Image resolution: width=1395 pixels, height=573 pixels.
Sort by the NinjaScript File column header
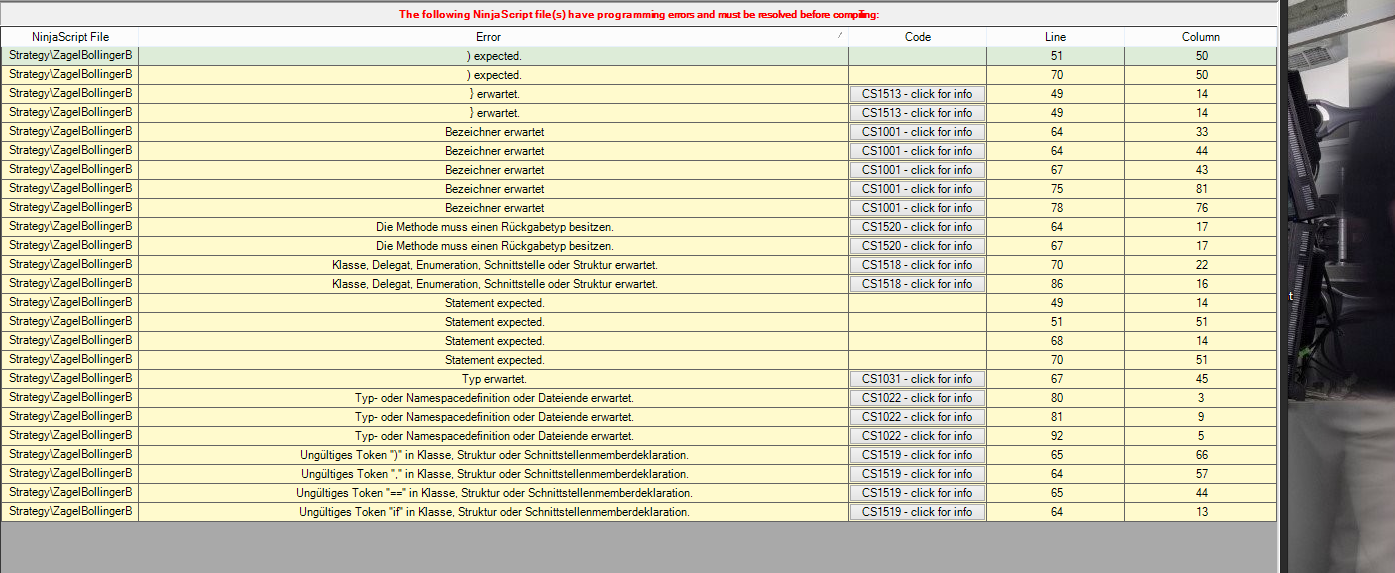click(x=70, y=37)
